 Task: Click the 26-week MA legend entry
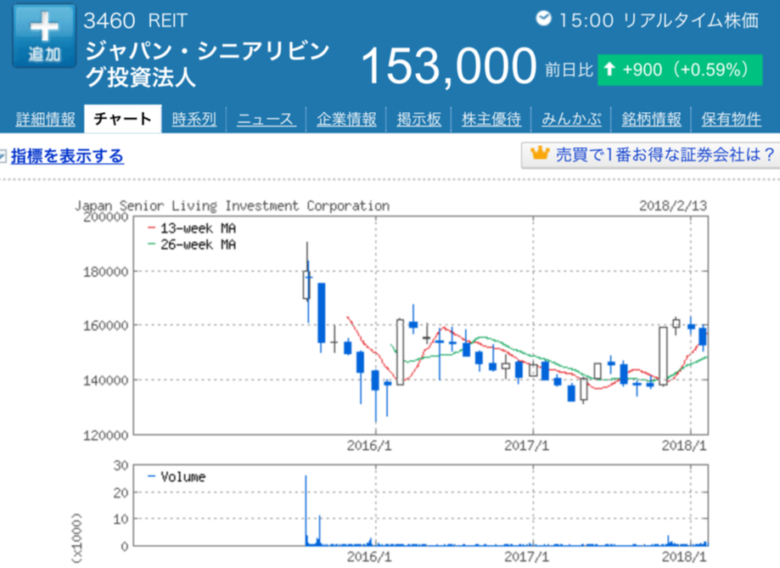[192, 245]
